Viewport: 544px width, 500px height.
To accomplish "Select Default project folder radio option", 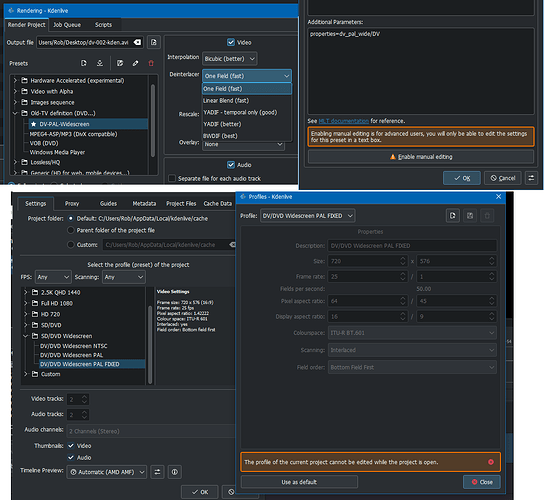I will coord(71,219).
